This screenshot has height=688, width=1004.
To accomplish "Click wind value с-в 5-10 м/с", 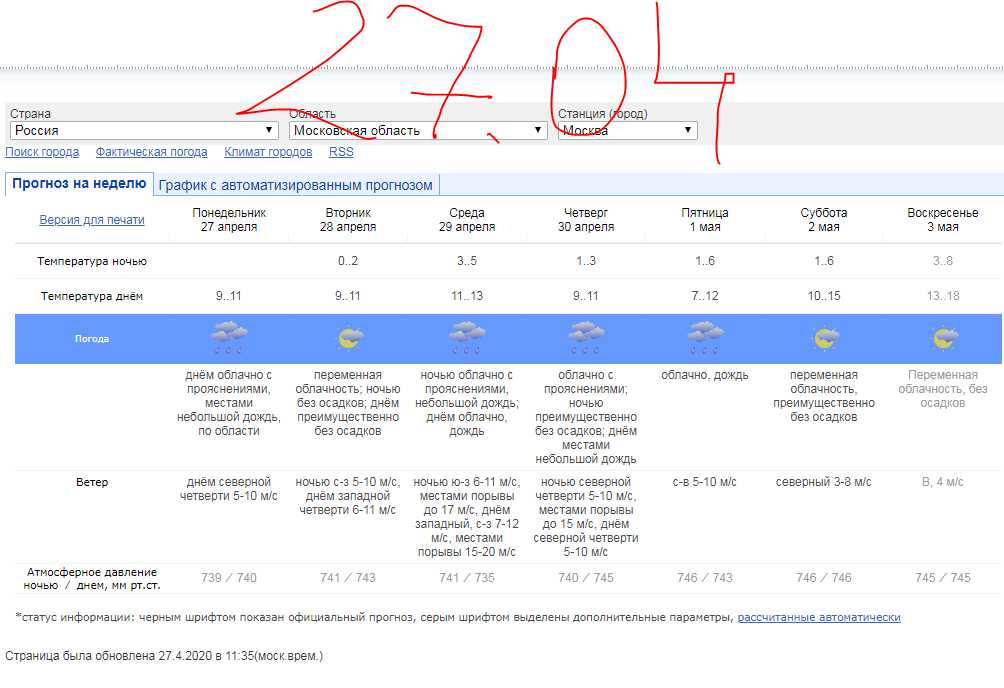I will (x=705, y=482).
